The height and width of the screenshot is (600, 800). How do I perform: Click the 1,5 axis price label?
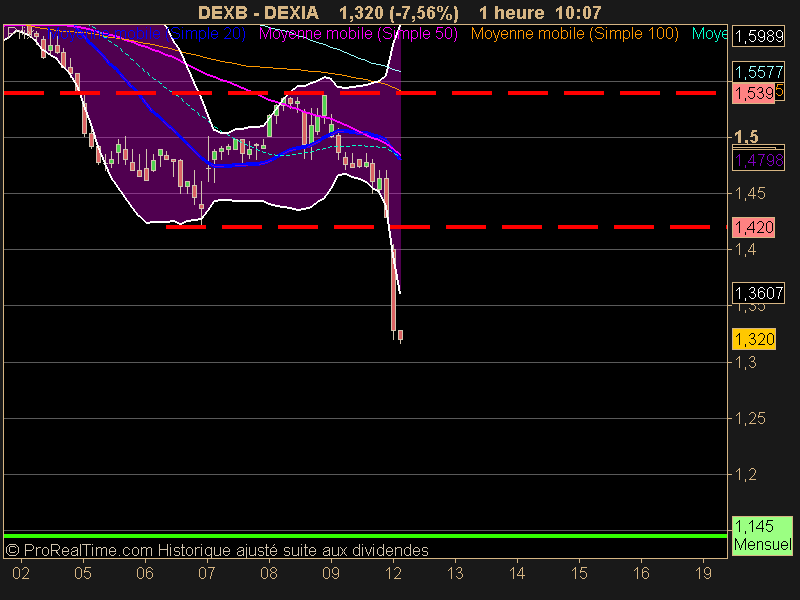click(746, 137)
